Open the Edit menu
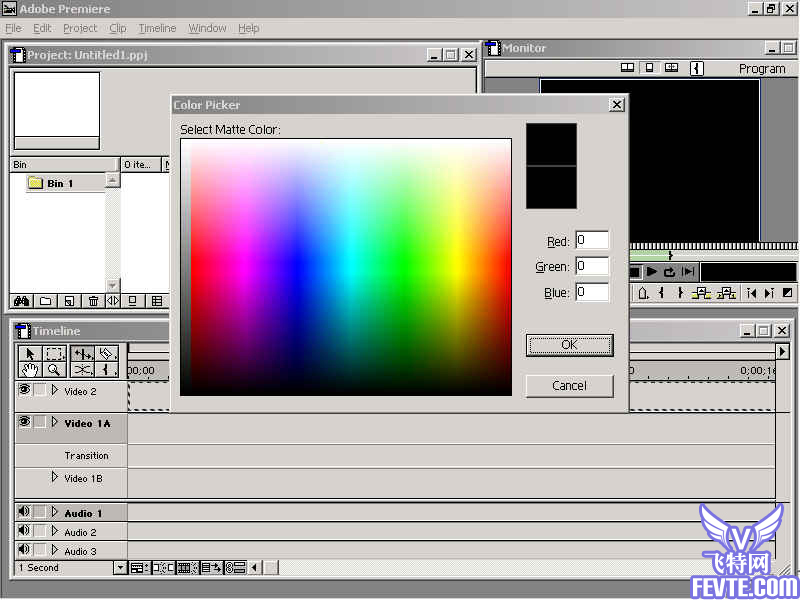 click(x=42, y=29)
